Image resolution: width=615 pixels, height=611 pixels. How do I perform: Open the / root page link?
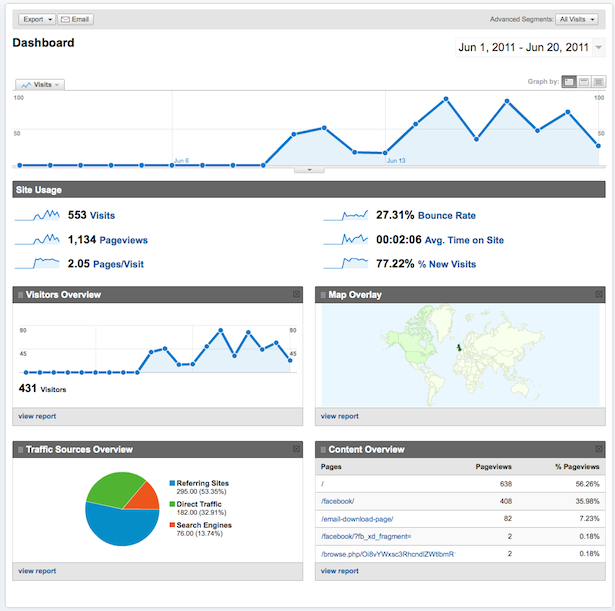322,484
